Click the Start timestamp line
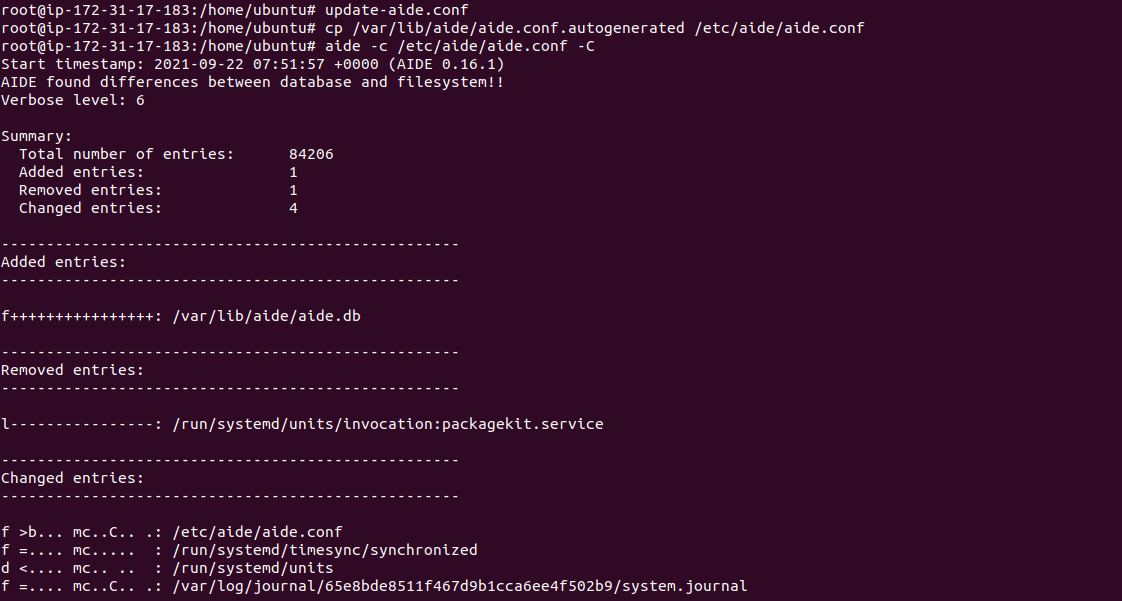The width and height of the screenshot is (1122, 601). [x=253, y=64]
